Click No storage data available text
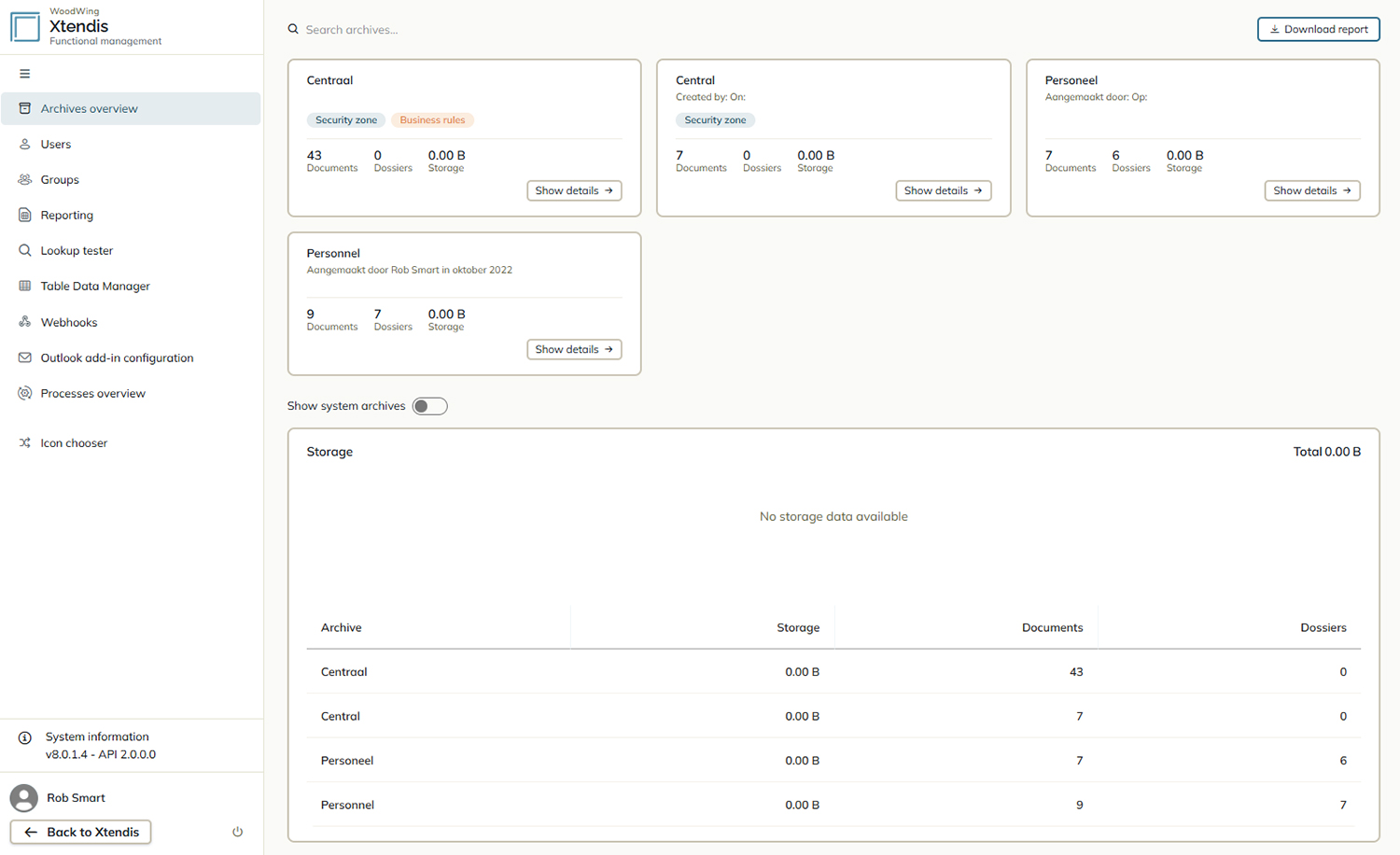The image size is (1400, 855). pos(833,516)
